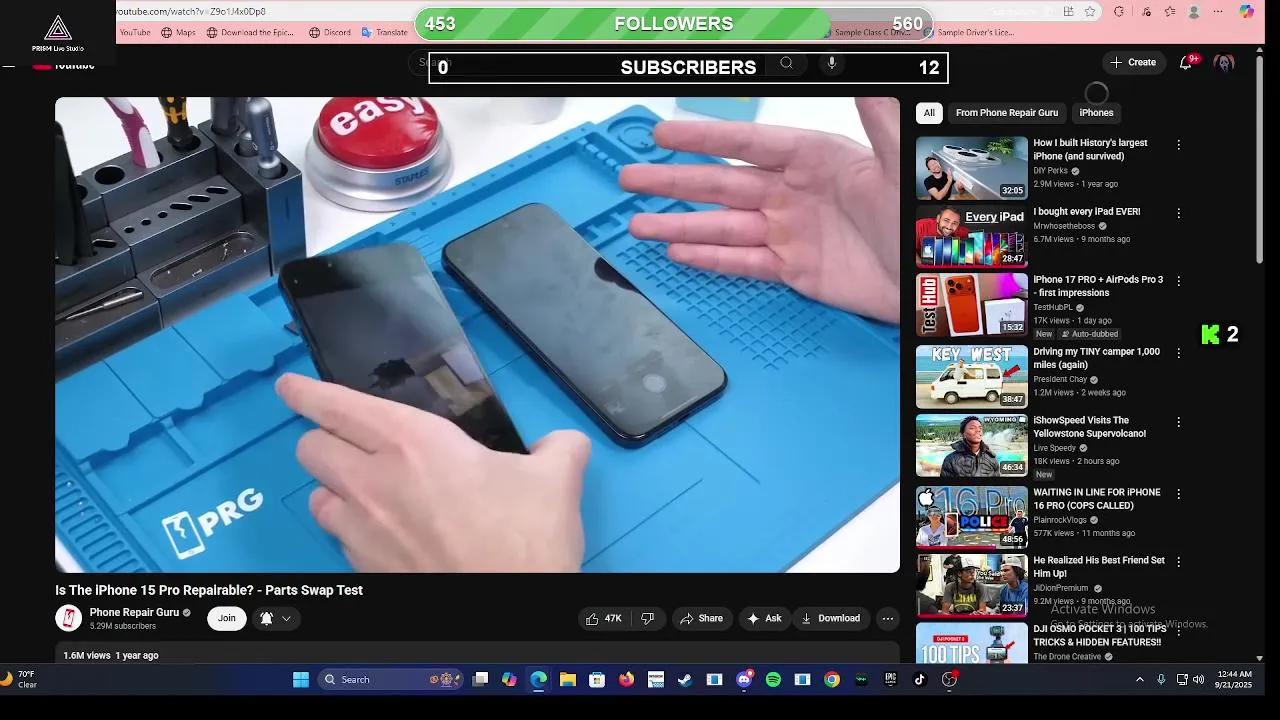Select the iPhones filter chip
1280x720 pixels.
[x=1096, y=113]
